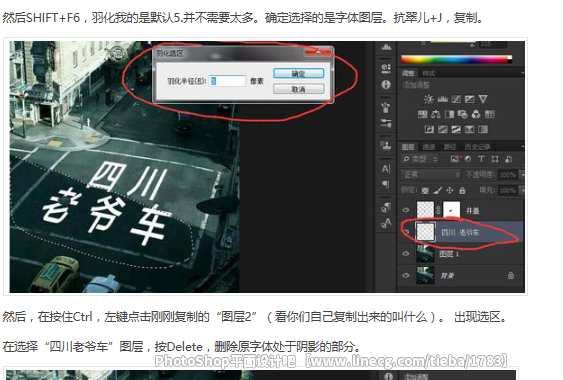Open the Brush Presets panel icon
Image resolution: width=563 pixels, height=380 pixels.
tap(386, 107)
